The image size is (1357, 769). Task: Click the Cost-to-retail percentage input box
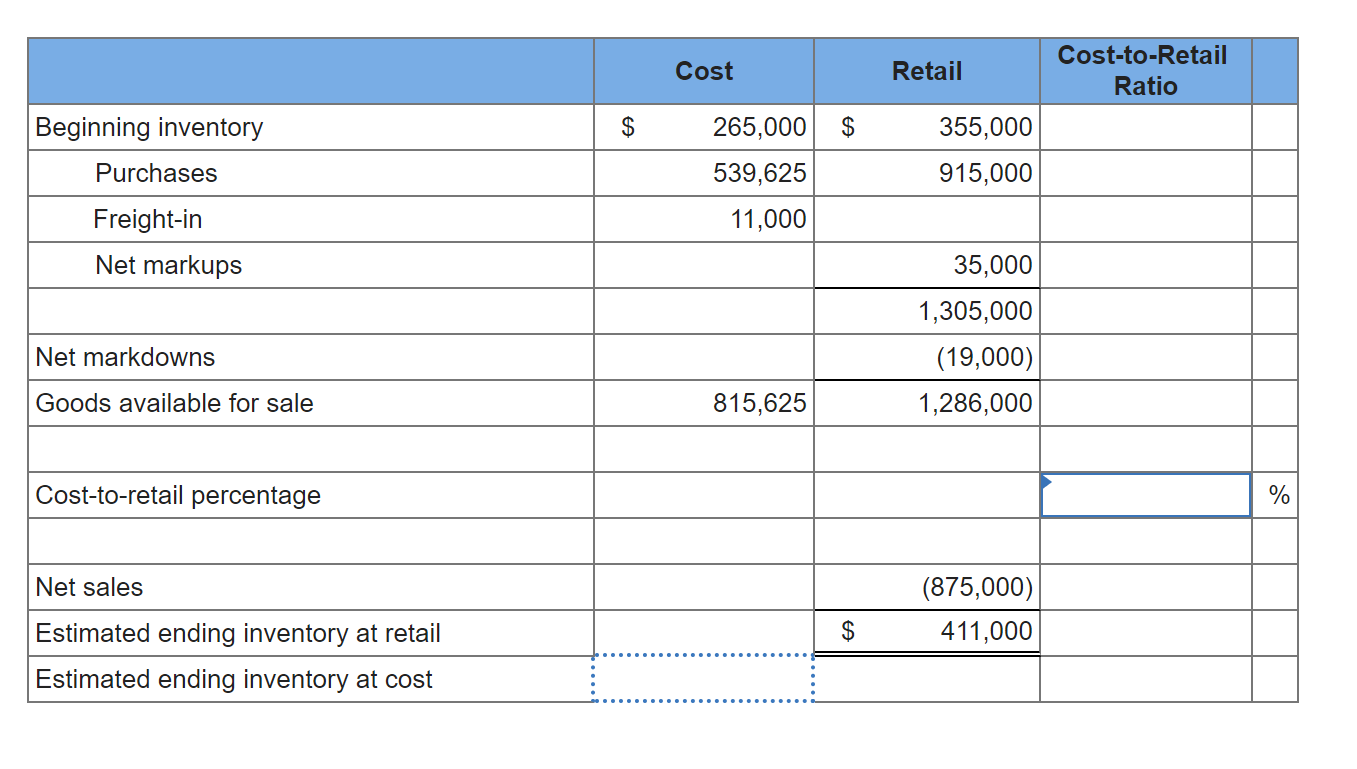click(1144, 494)
